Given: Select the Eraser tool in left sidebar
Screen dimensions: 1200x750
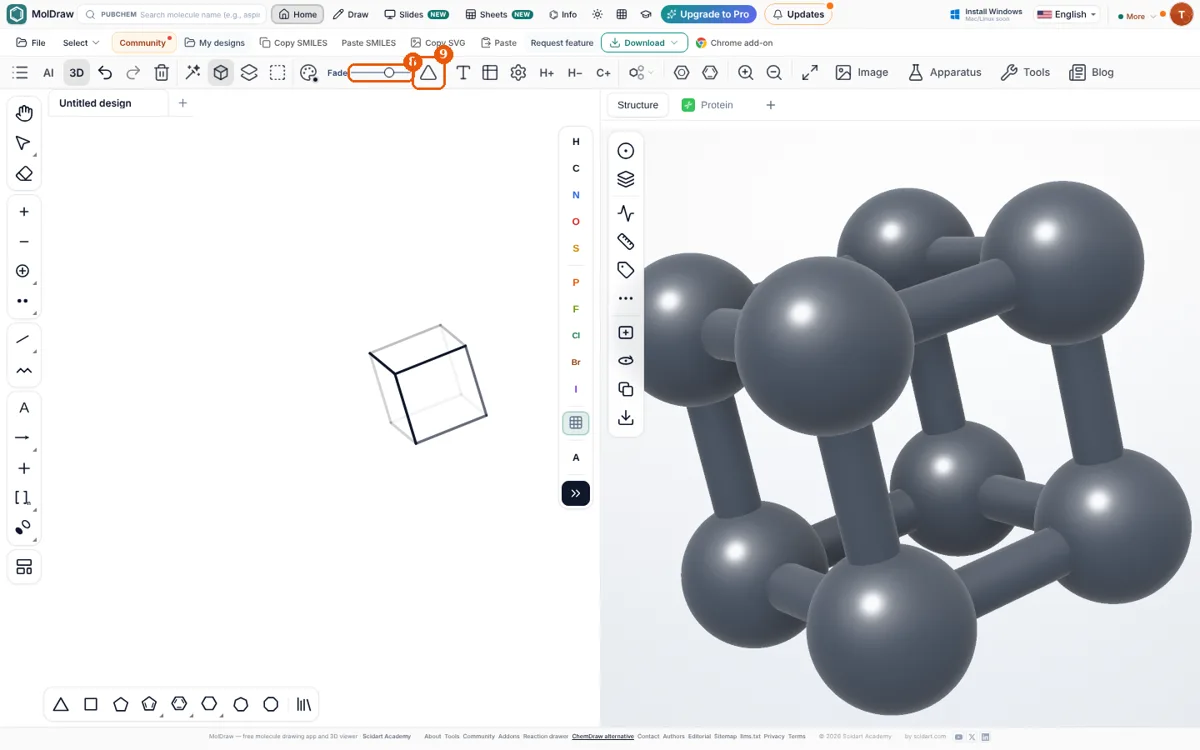Looking at the screenshot, I should click(x=24, y=174).
